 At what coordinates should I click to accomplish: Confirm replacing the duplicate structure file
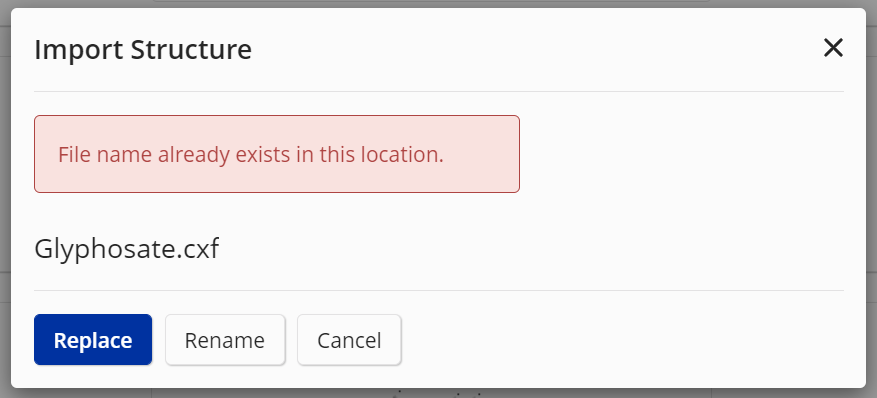[93, 340]
